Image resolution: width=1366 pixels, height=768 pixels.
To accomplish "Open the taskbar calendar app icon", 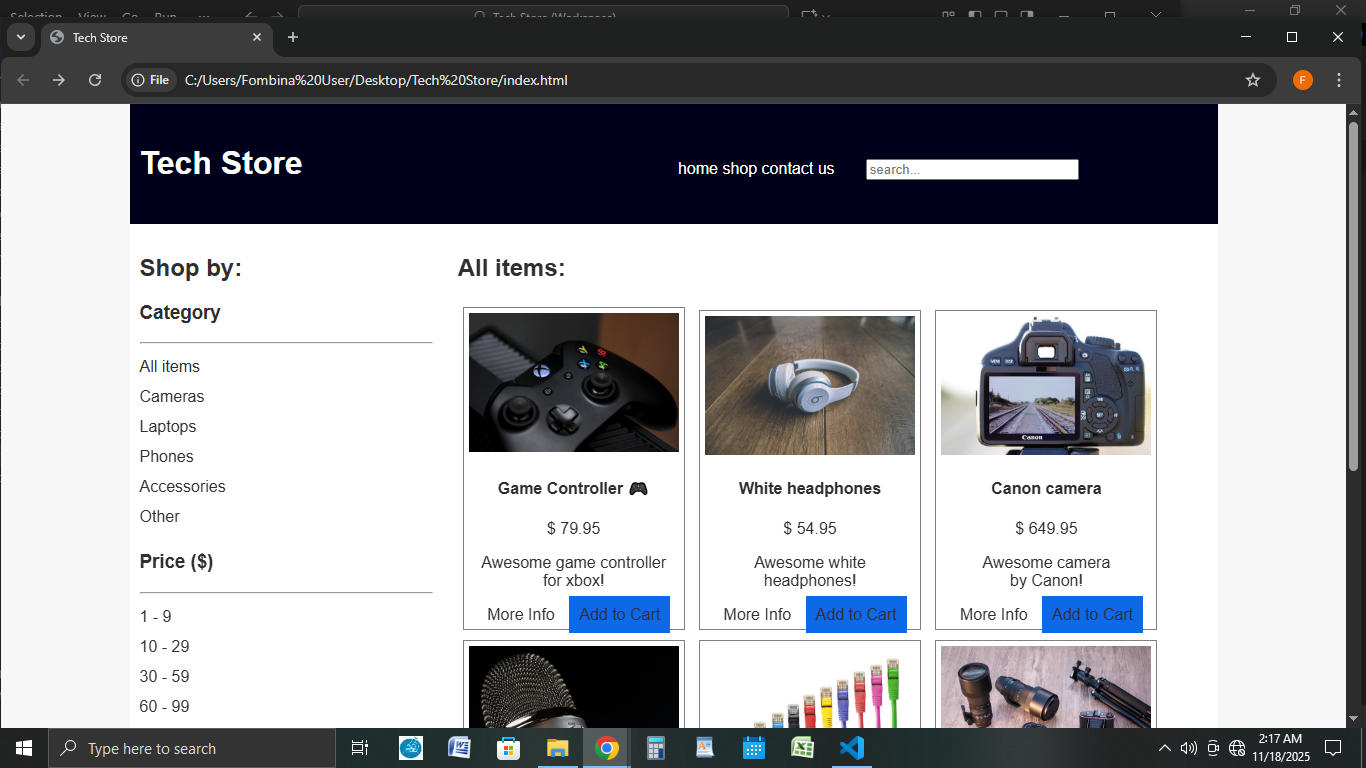I will click(x=753, y=748).
